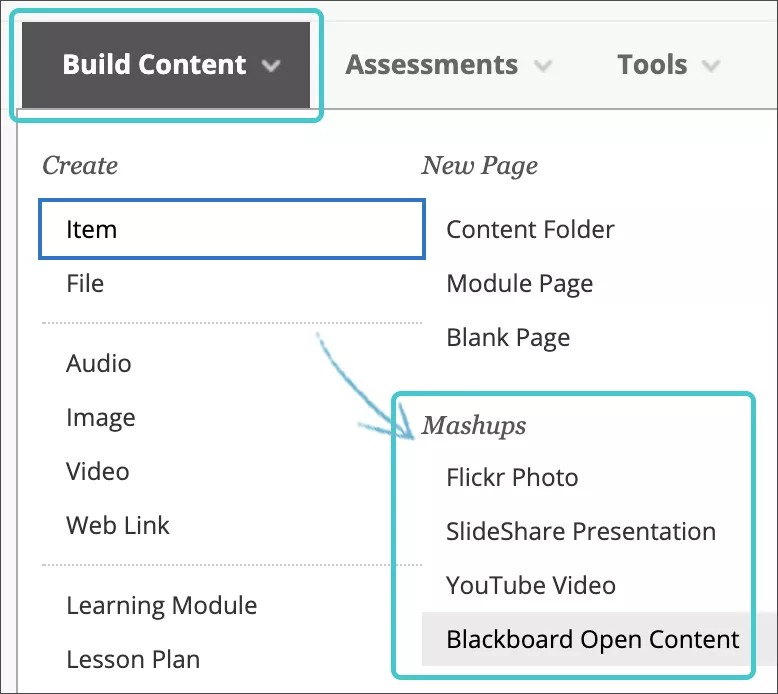
Task: Open the Build Content dropdown menu
Action: pyautogui.click(x=154, y=65)
